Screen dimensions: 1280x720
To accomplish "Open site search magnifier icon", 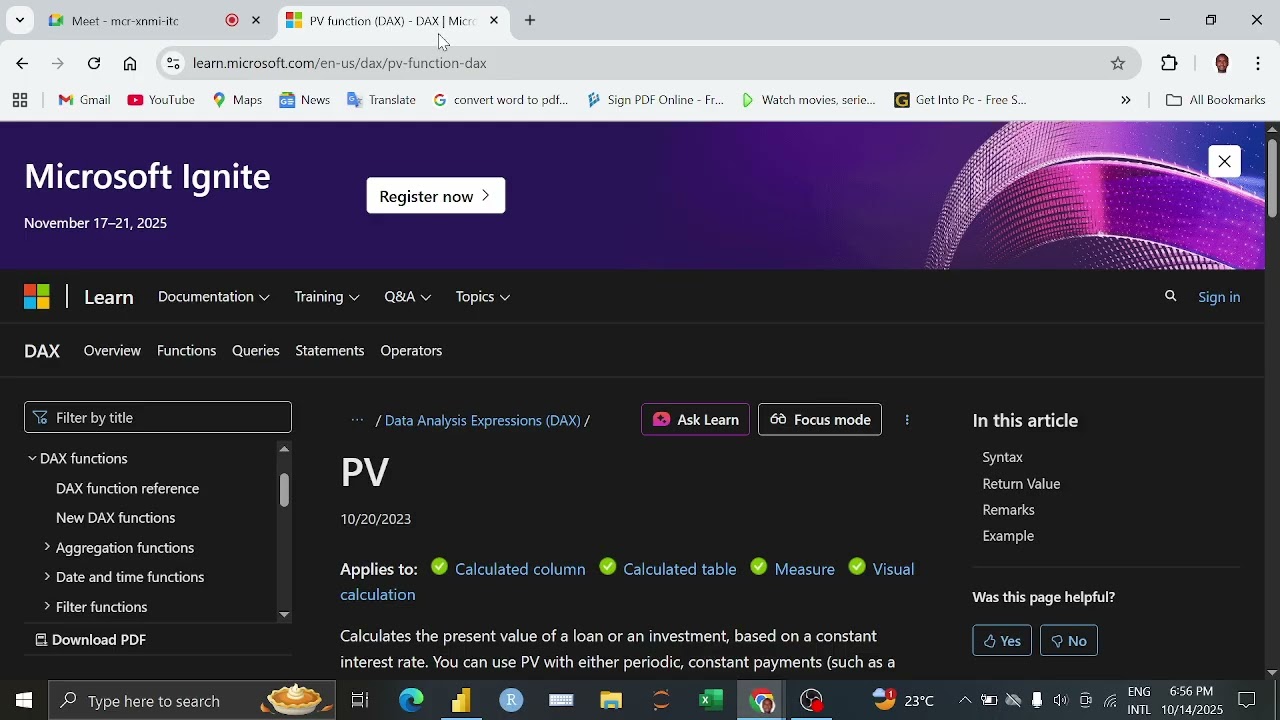I will coord(1171,296).
